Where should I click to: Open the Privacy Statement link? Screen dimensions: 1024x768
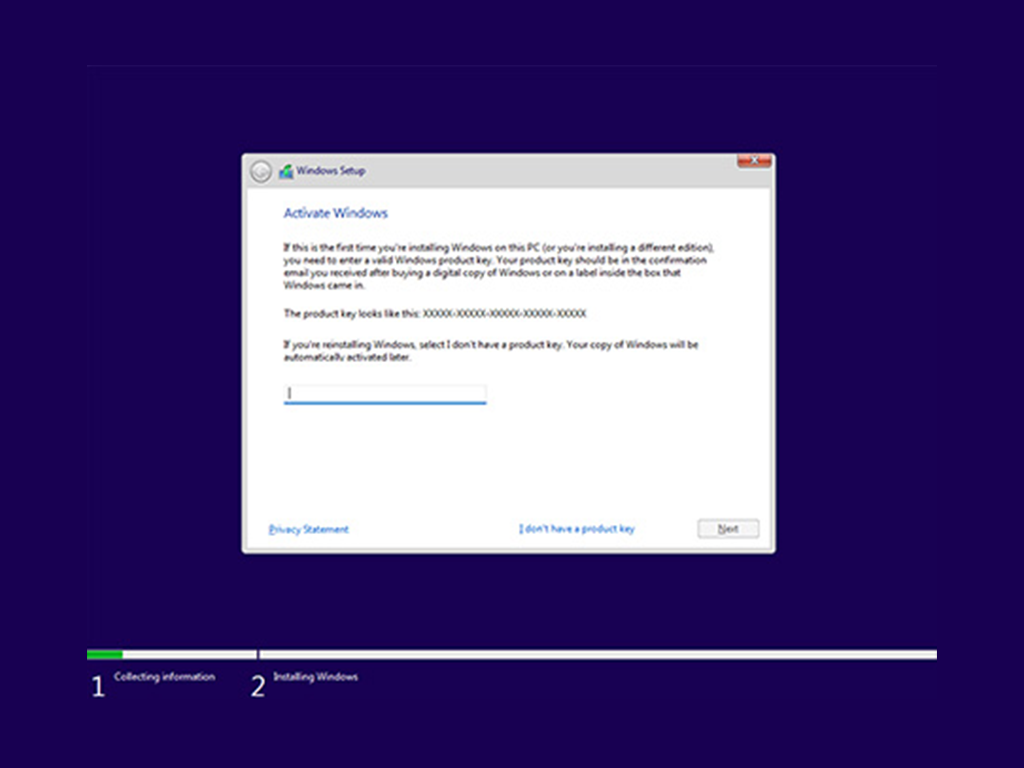pos(309,529)
